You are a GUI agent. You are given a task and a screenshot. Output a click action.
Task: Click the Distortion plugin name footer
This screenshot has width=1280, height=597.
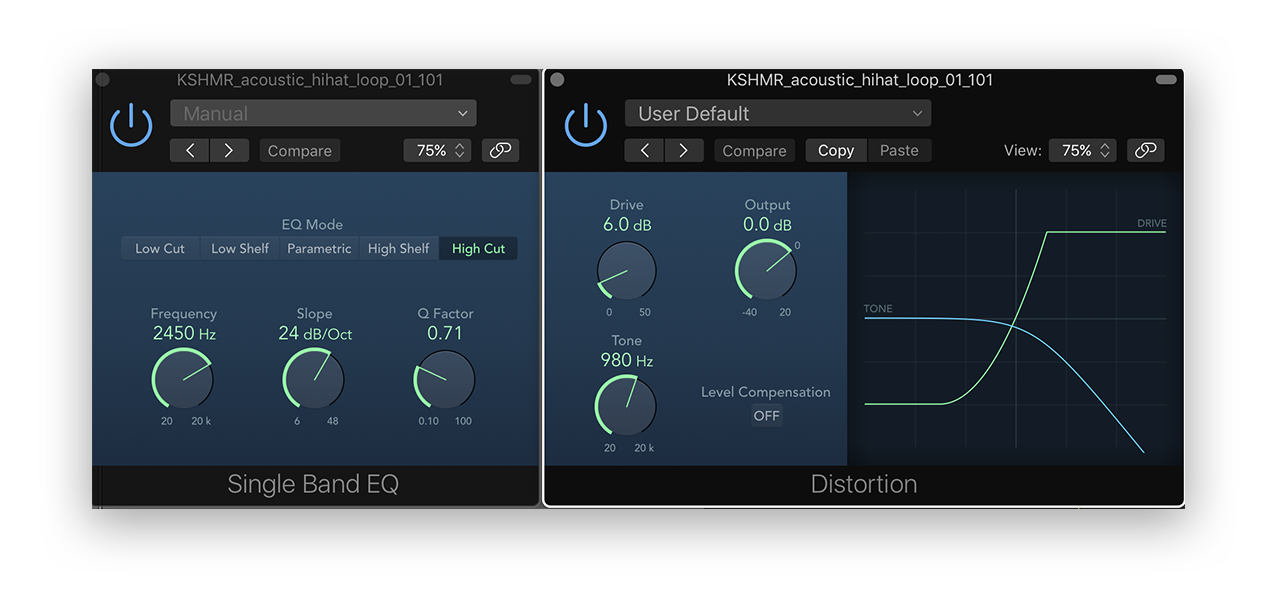coord(864,485)
